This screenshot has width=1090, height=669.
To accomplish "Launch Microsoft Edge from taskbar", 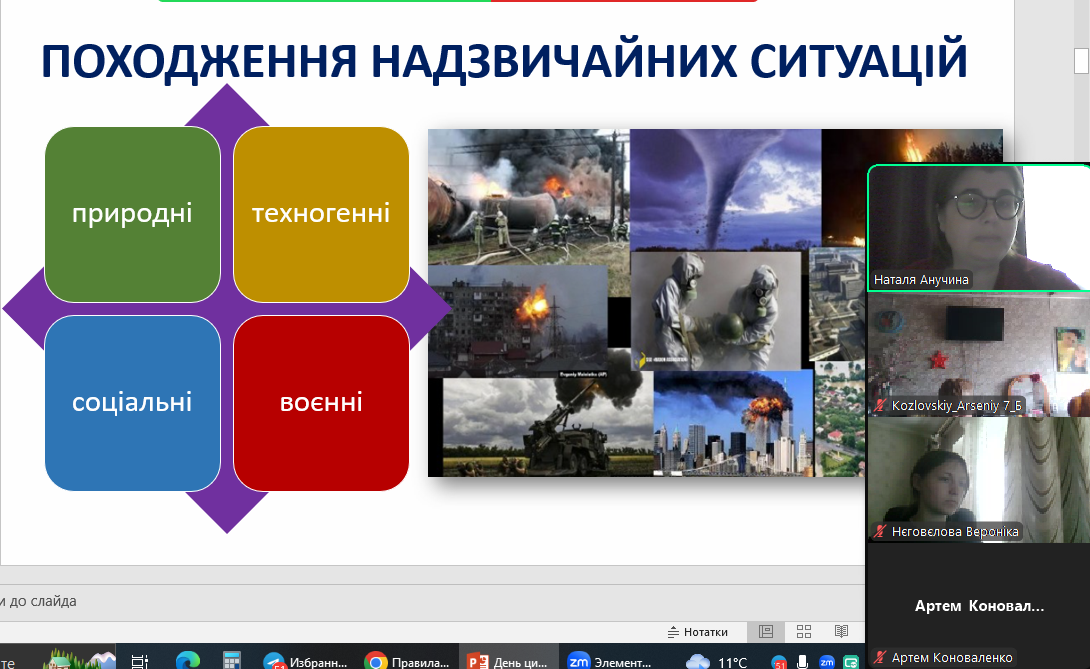I will [x=188, y=661].
